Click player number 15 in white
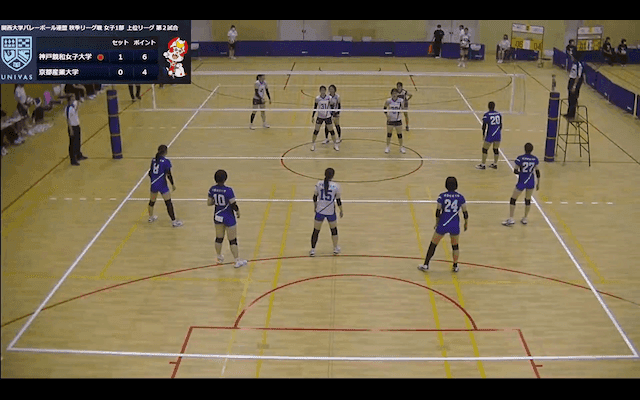Viewport: 640px width, 400px height. point(326,211)
